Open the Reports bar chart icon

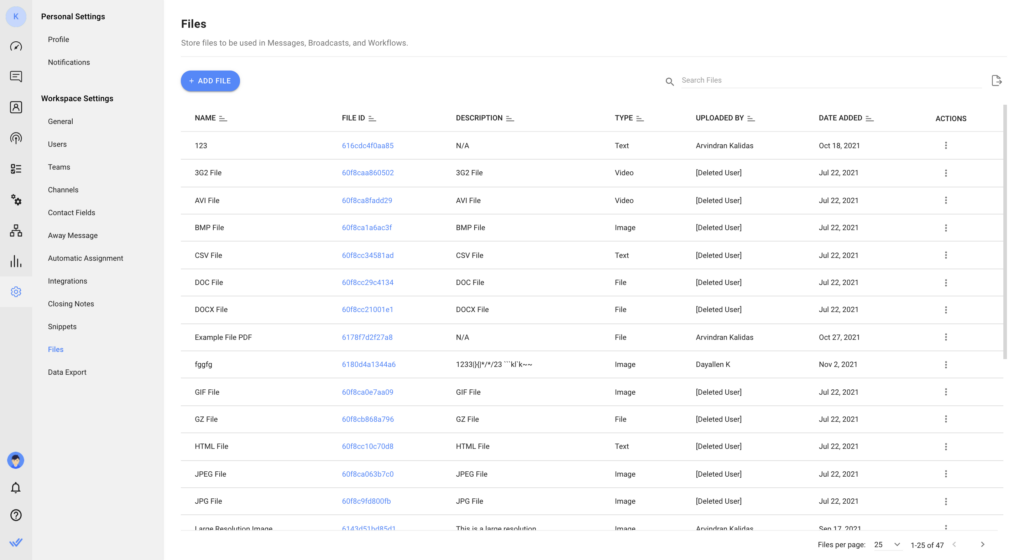tap(16, 261)
